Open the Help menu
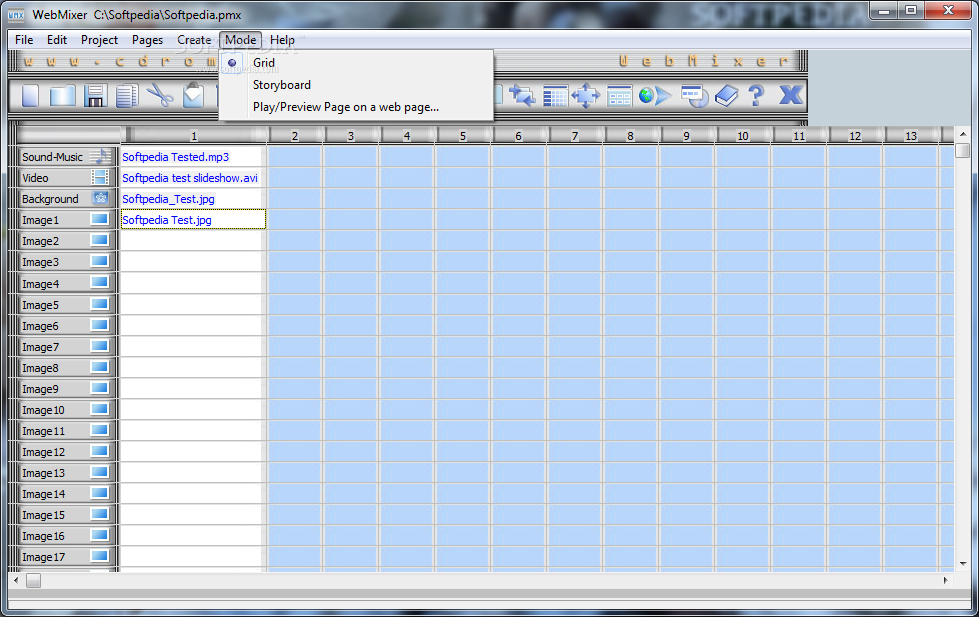The height and width of the screenshot is (617, 979). click(282, 40)
